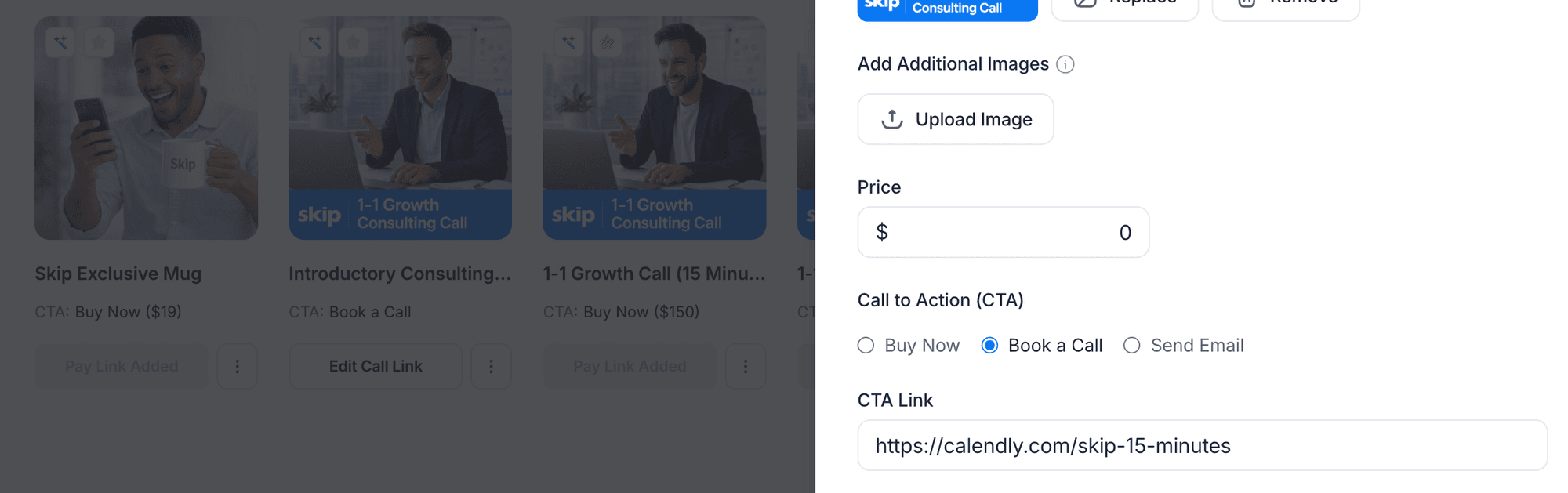Click the star favorite icon on Skip Exclusive Mug
The width and height of the screenshot is (1568, 493).
tap(99, 43)
